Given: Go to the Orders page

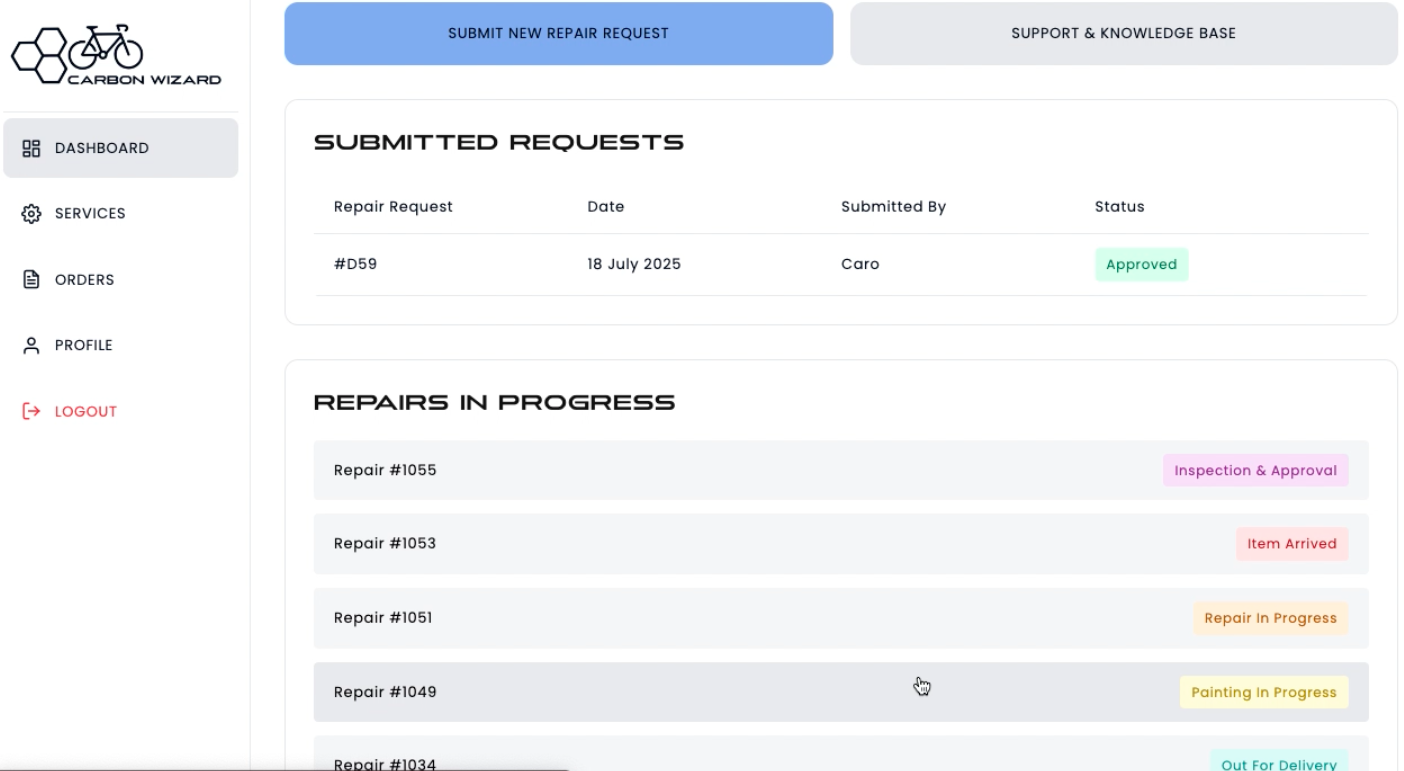Looking at the screenshot, I should click(x=84, y=280).
